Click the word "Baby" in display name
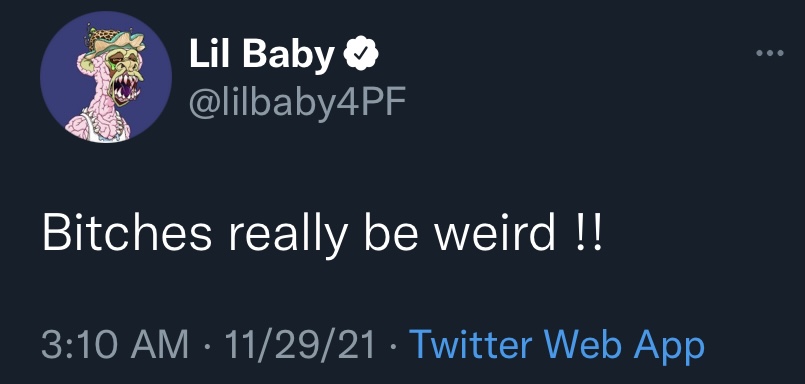This screenshot has height=384, width=805. [289, 55]
